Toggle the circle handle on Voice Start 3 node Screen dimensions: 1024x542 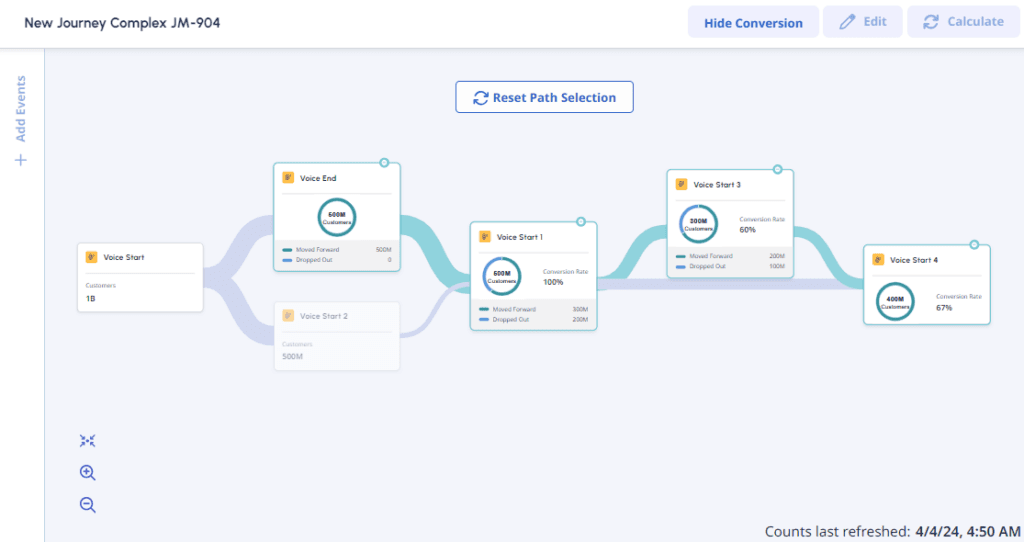pyautogui.click(x=777, y=169)
